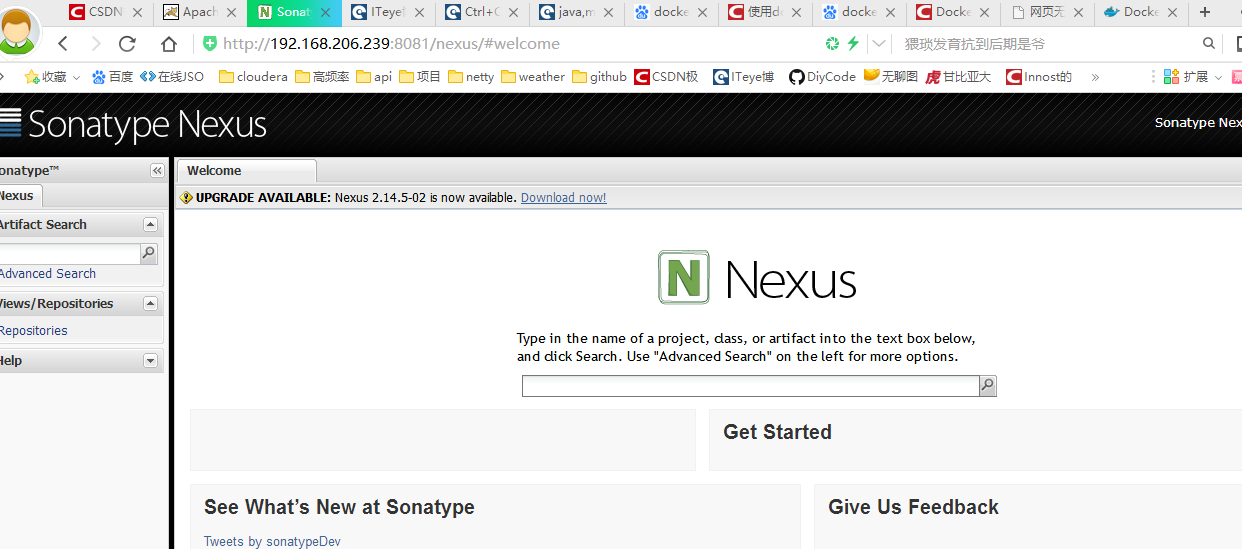This screenshot has width=1242, height=549.
Task: Click the sidebar artifact search field
Action: tap(69, 254)
